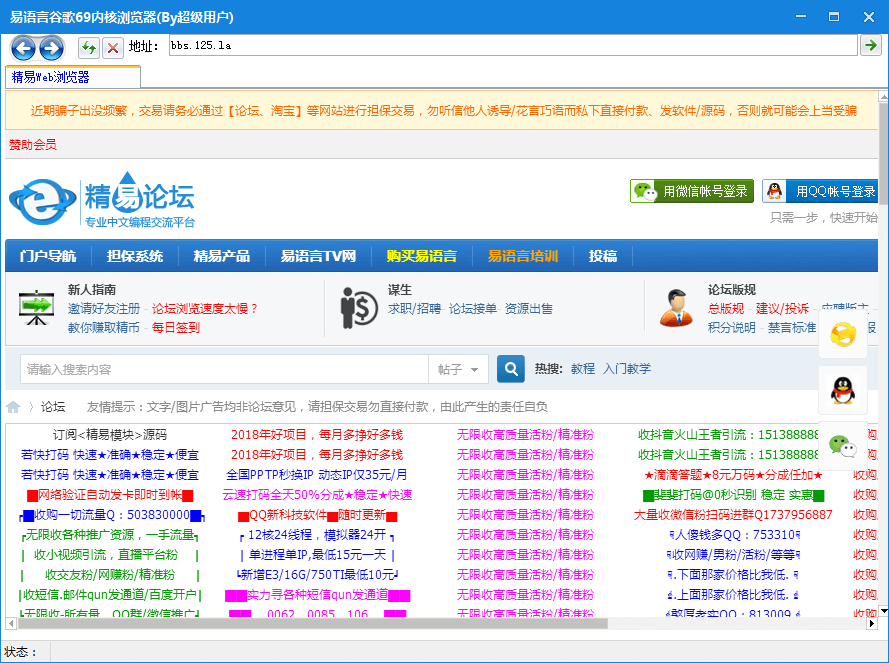
Task: Click the browser back arrow button
Action: click(23, 47)
